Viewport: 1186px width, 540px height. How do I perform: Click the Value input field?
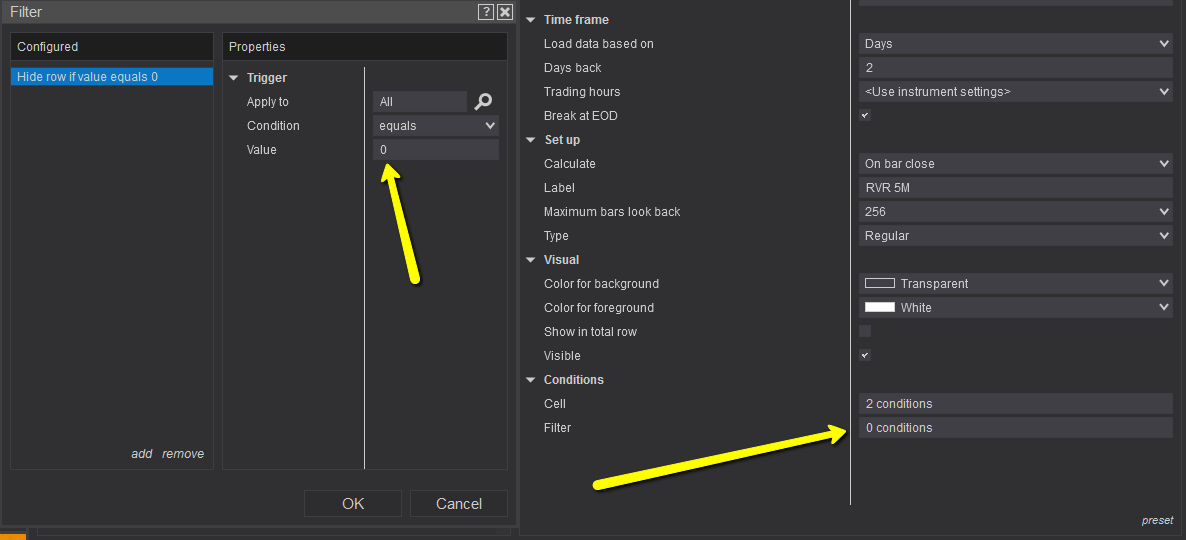coord(436,150)
